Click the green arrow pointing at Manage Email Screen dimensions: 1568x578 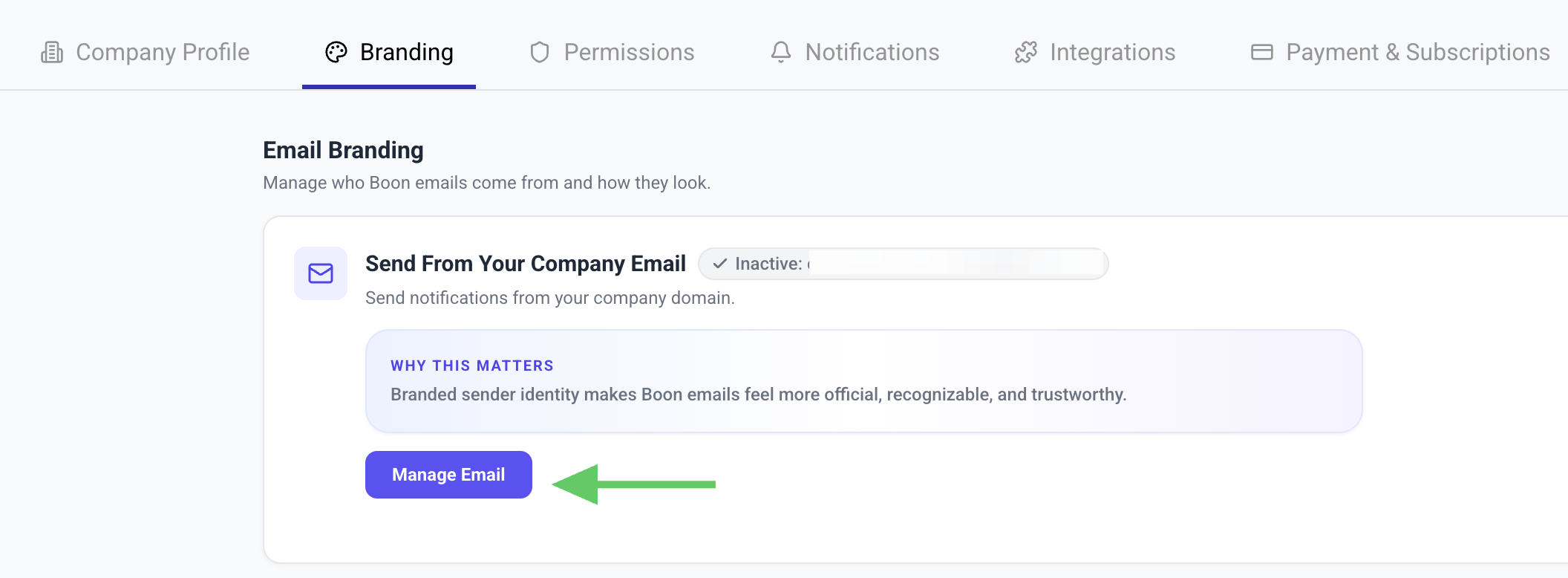coord(634,484)
